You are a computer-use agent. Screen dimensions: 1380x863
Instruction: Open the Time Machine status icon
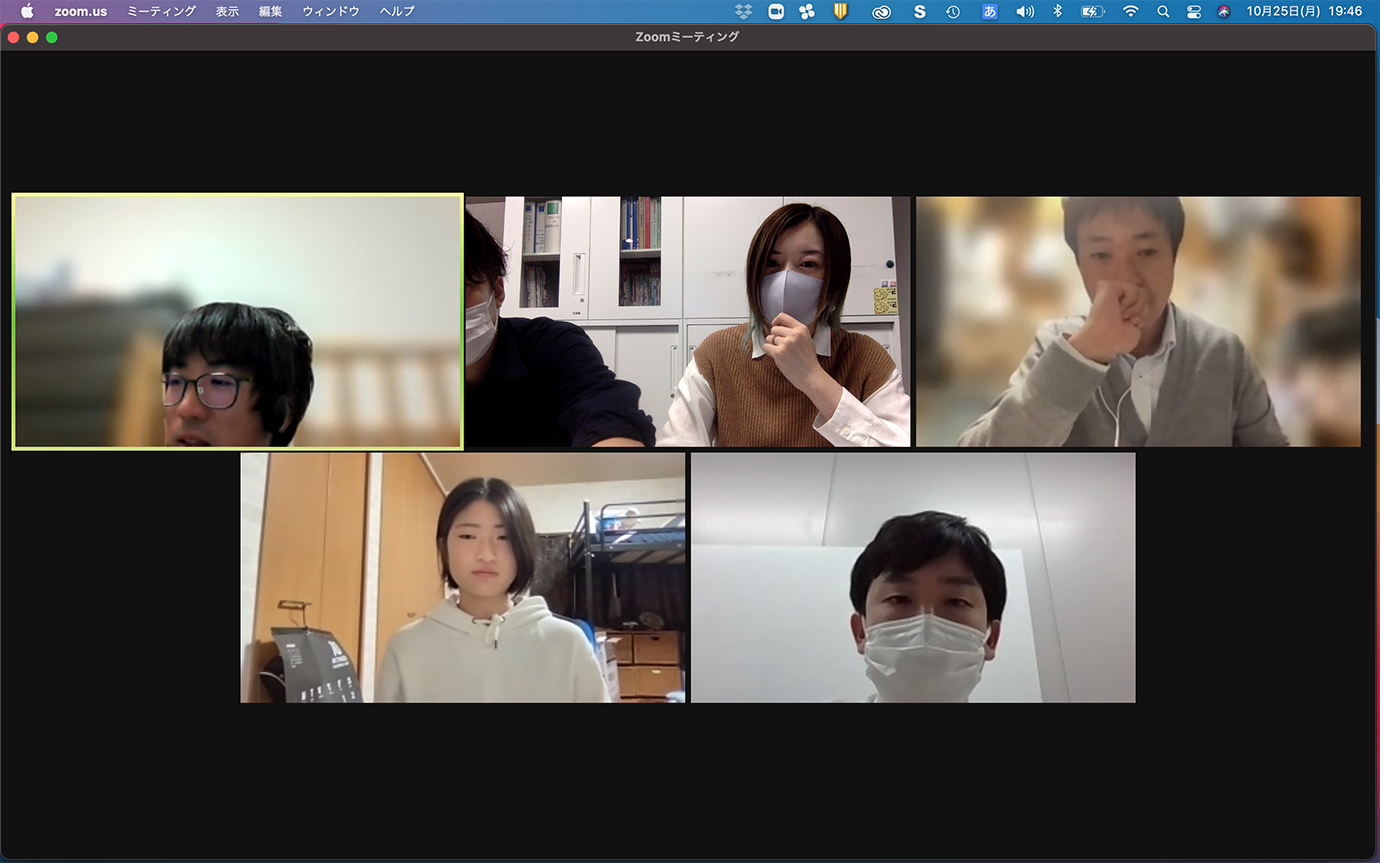(x=953, y=11)
